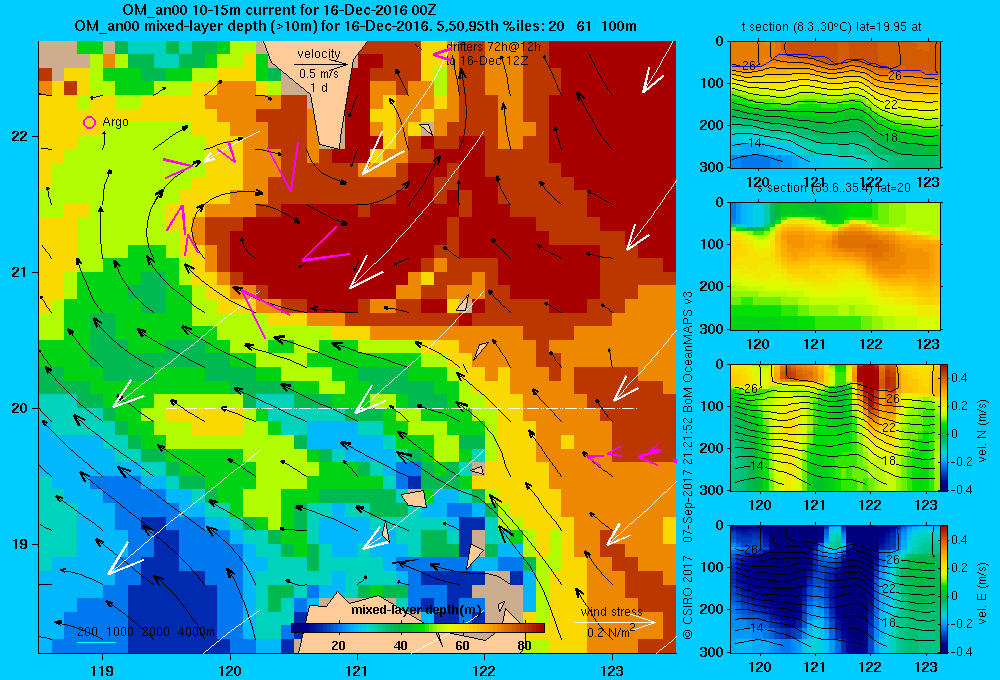
Task: Click longitude label '122' under main map
Action: click(484, 670)
